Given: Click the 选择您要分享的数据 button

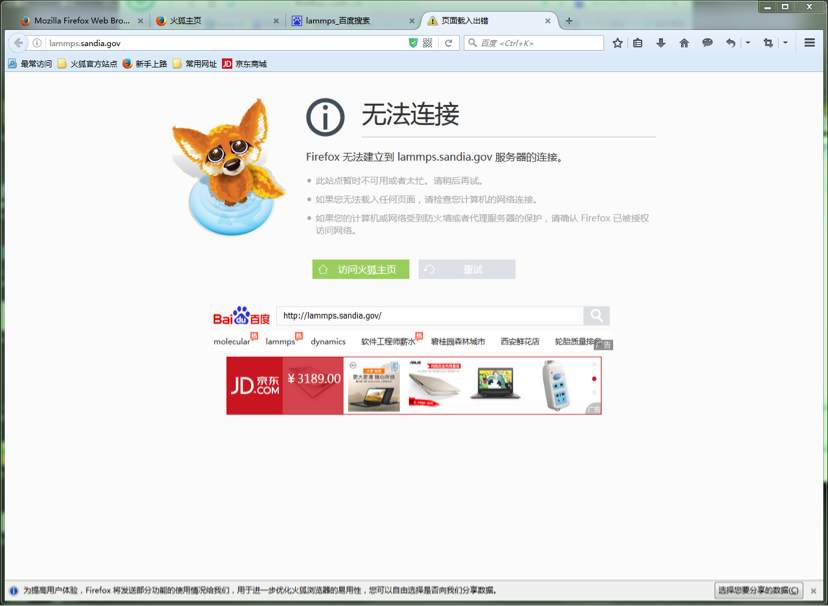Looking at the screenshot, I should [758, 590].
